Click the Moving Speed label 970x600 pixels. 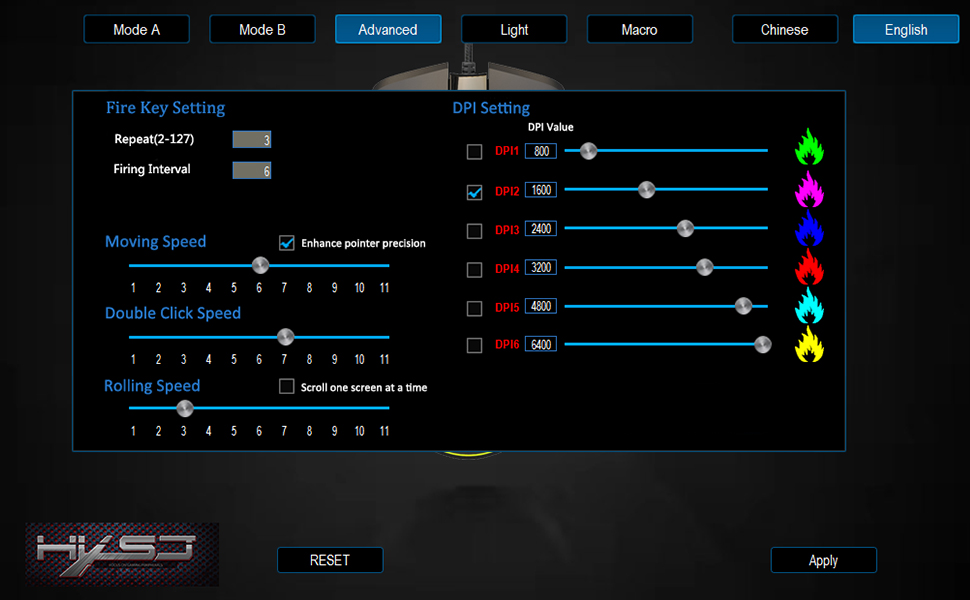155,242
